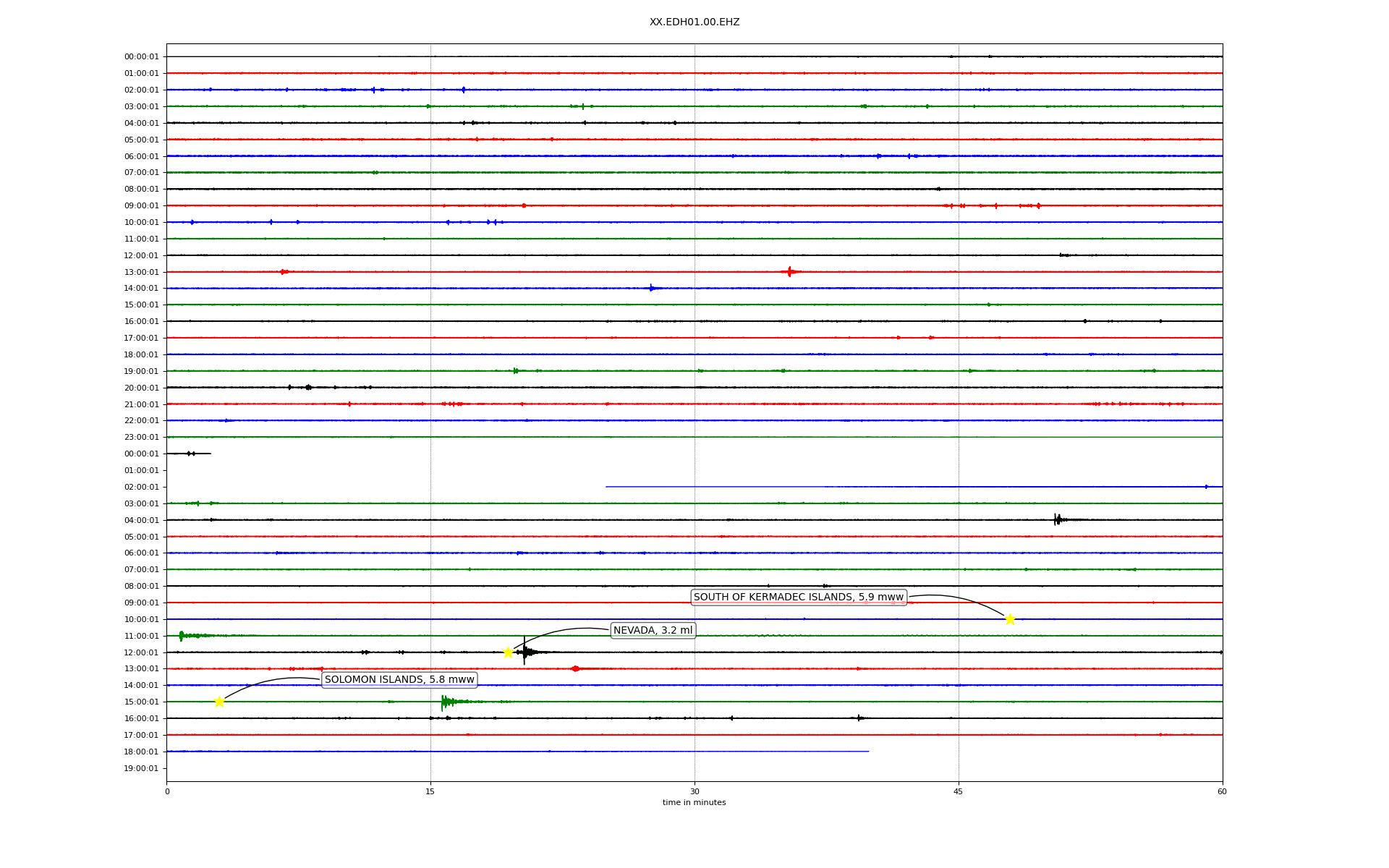The width and height of the screenshot is (1389, 868).
Task: Click the short black trace segment below 23:00:01
Action: [188, 454]
